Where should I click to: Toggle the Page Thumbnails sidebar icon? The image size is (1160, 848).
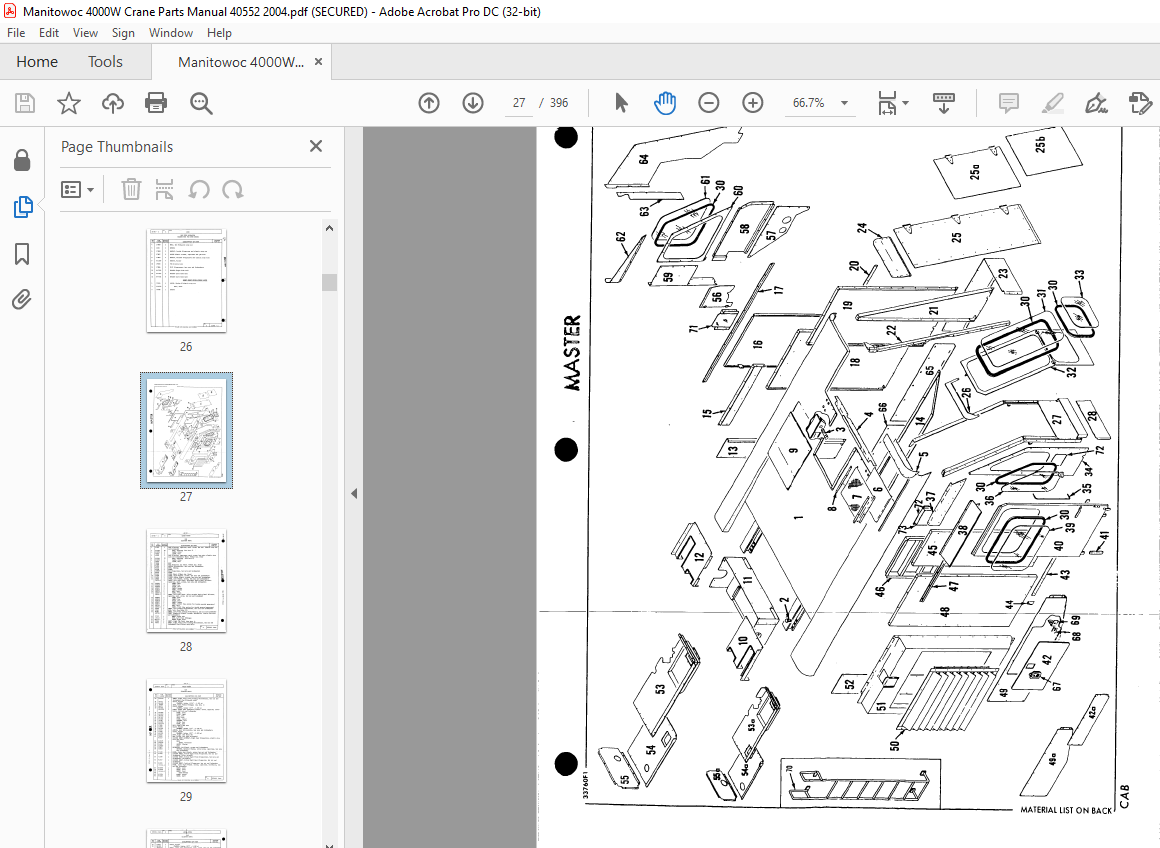point(22,207)
